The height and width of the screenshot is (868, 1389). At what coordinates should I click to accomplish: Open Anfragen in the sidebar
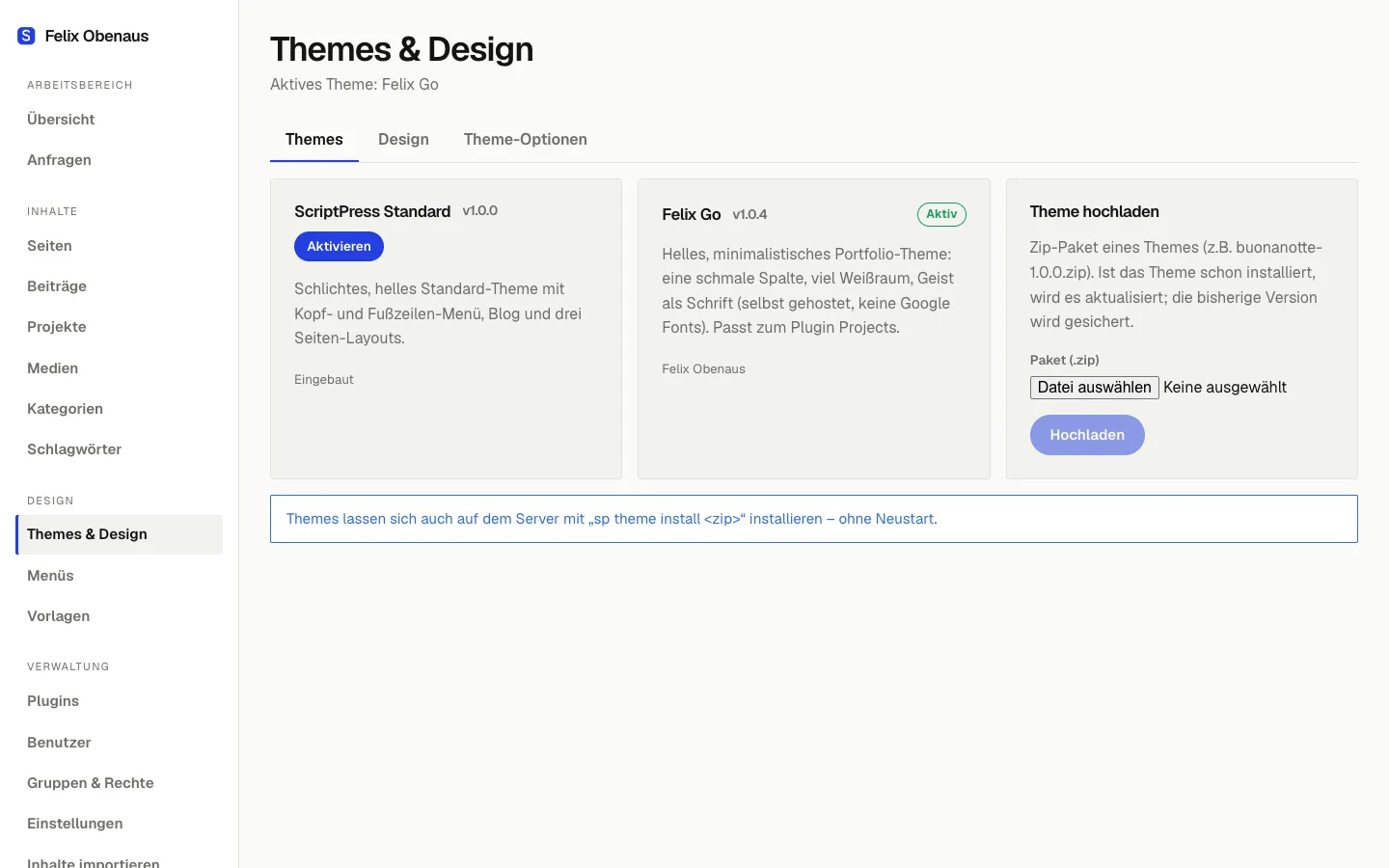[119, 160]
